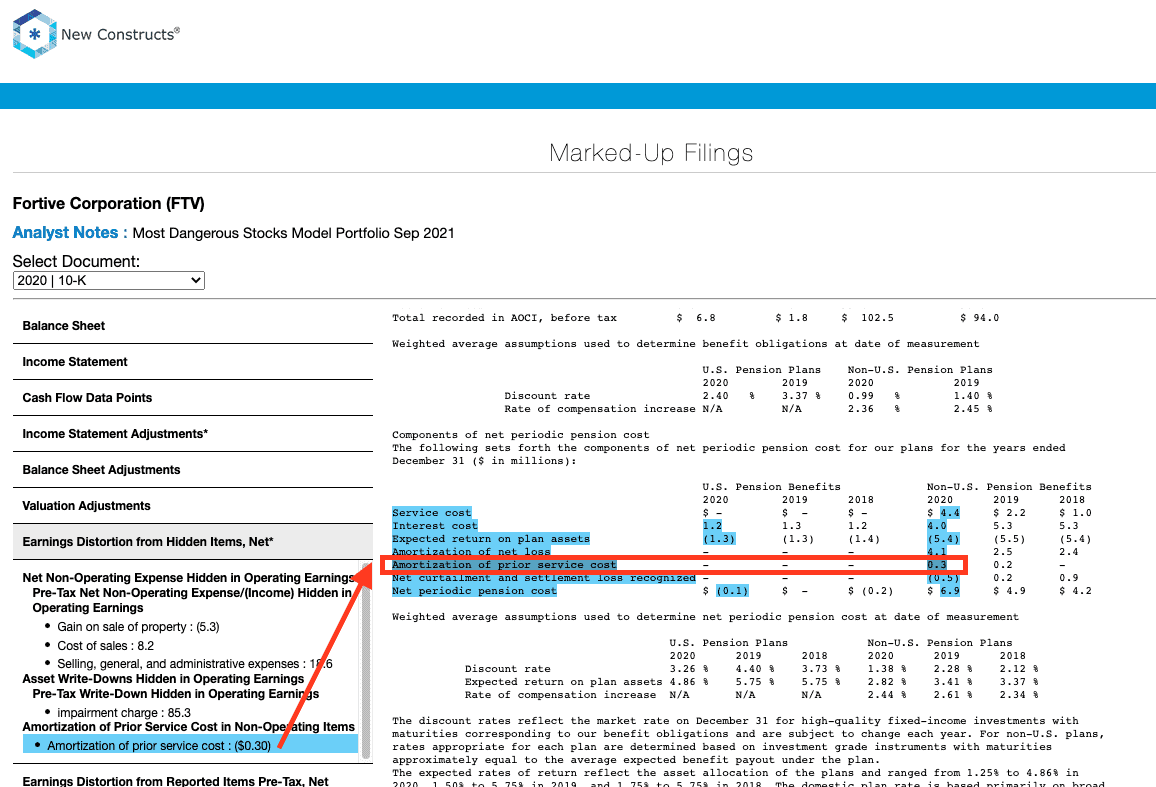This screenshot has width=1156, height=787.
Task: Expand Balance Sheet Adjustments section
Action: [192, 470]
